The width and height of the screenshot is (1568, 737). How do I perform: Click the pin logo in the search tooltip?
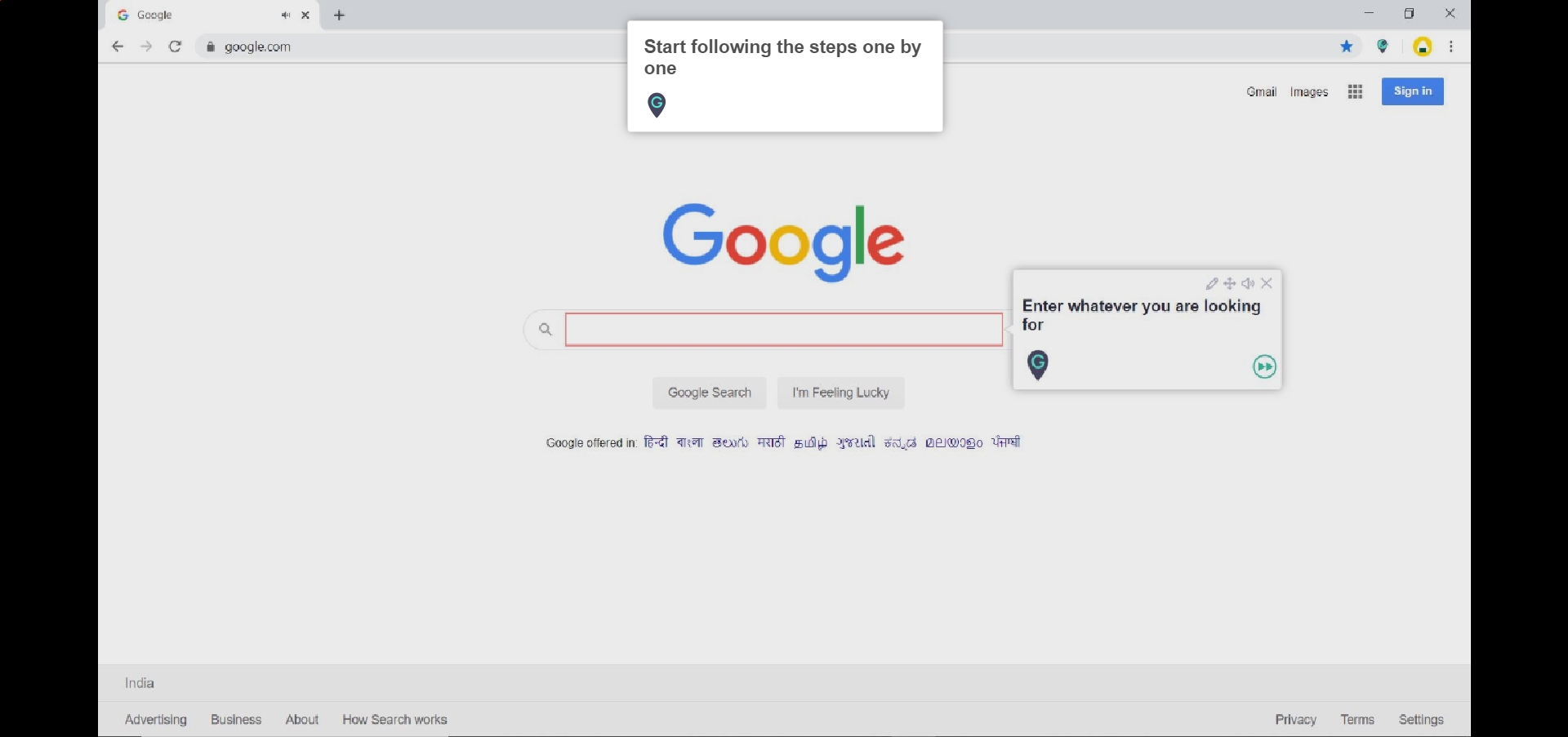point(1039,365)
